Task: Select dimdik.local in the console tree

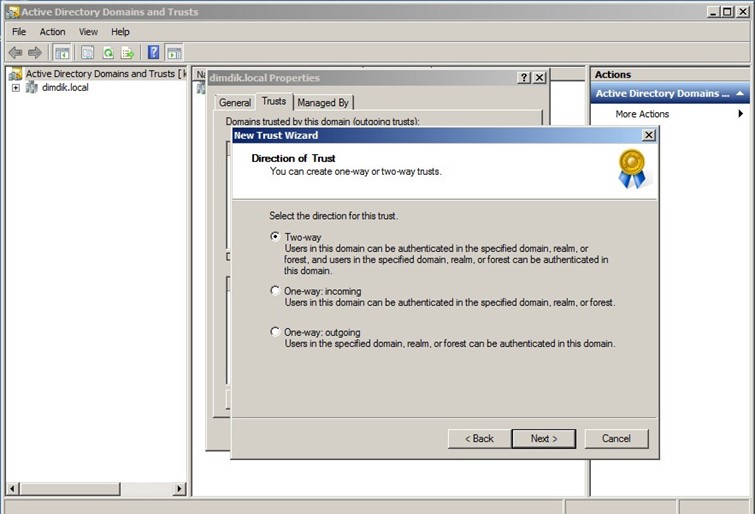Action: 65,88
